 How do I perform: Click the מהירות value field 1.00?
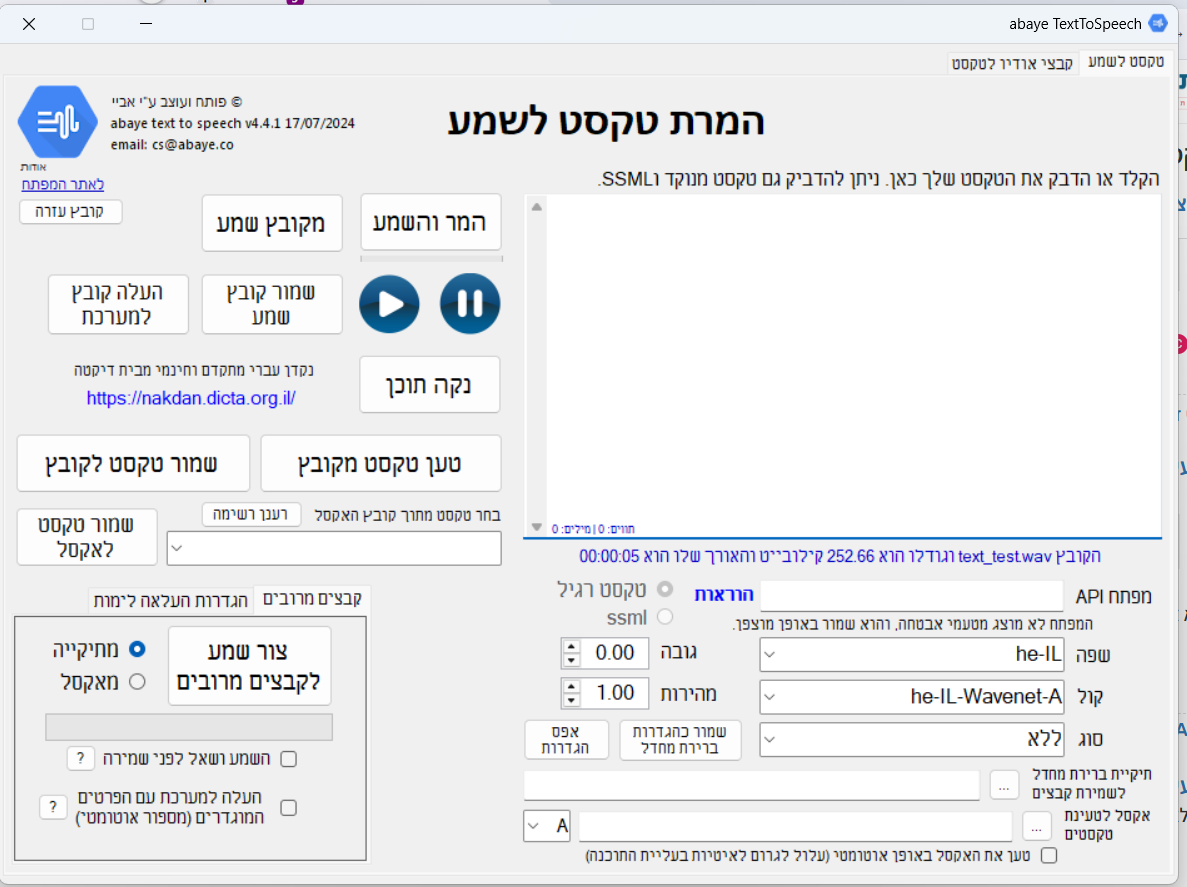615,693
